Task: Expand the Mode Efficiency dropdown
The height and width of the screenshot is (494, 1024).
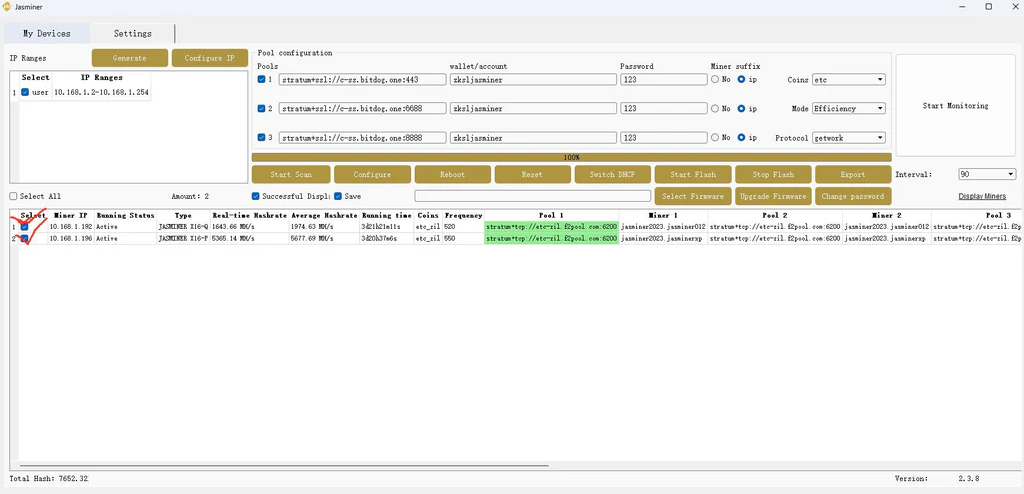Action: click(848, 108)
